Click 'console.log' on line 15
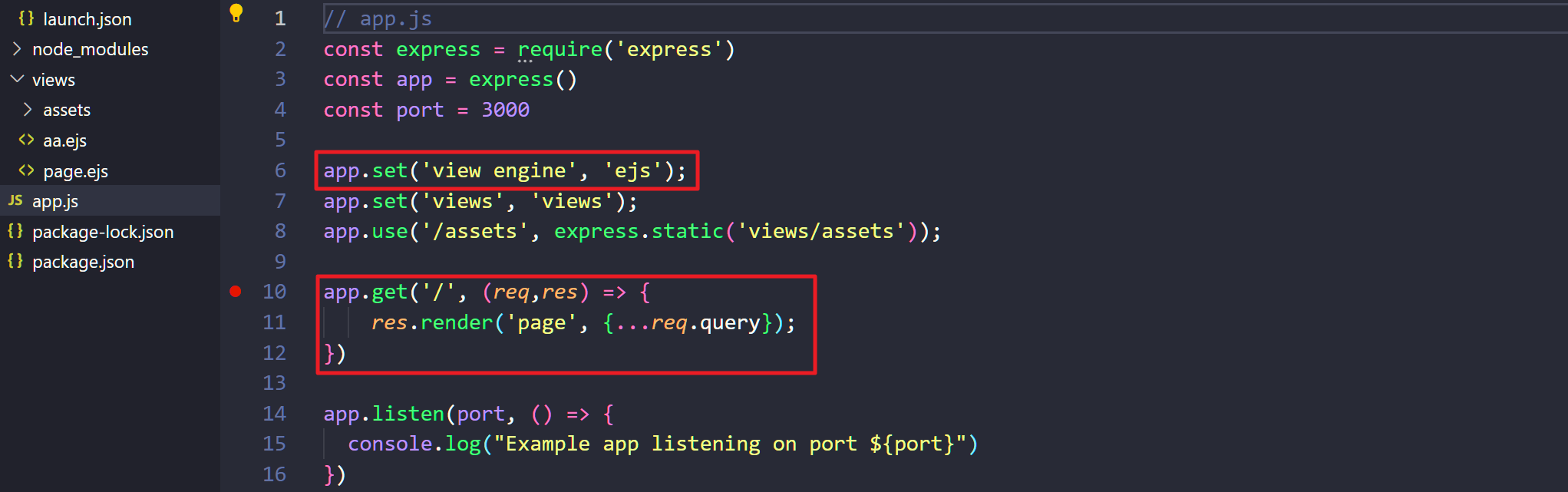Screen dimensions: 1568x492 pyautogui.click(x=414, y=444)
